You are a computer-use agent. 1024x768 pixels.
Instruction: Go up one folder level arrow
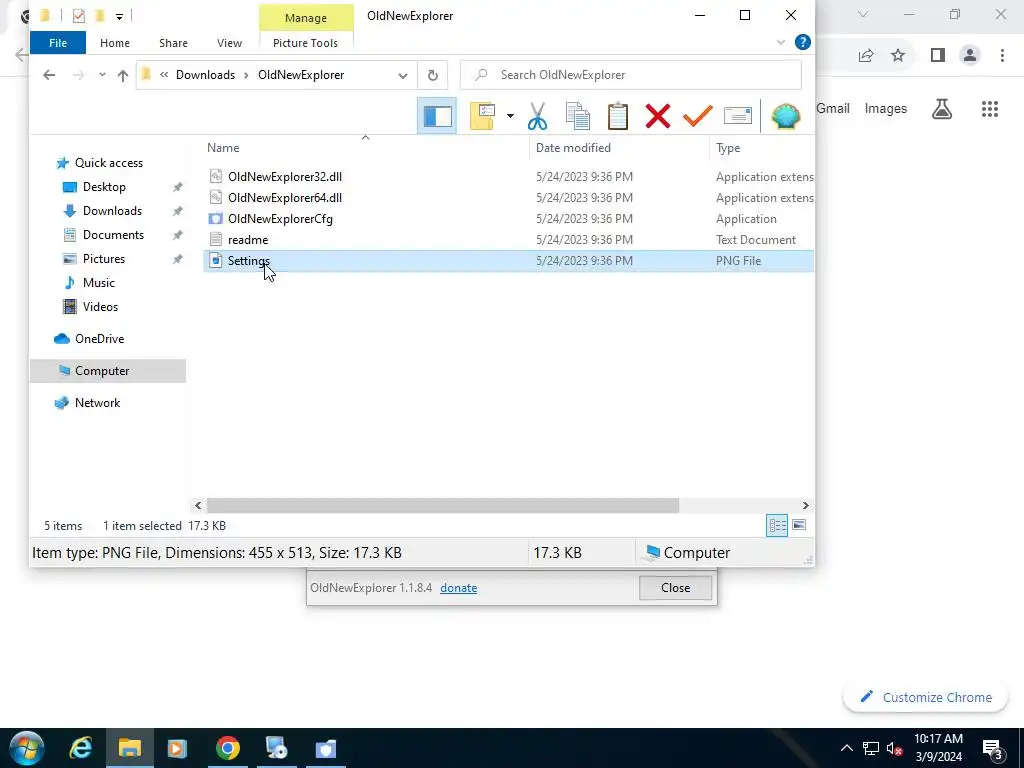[123, 75]
